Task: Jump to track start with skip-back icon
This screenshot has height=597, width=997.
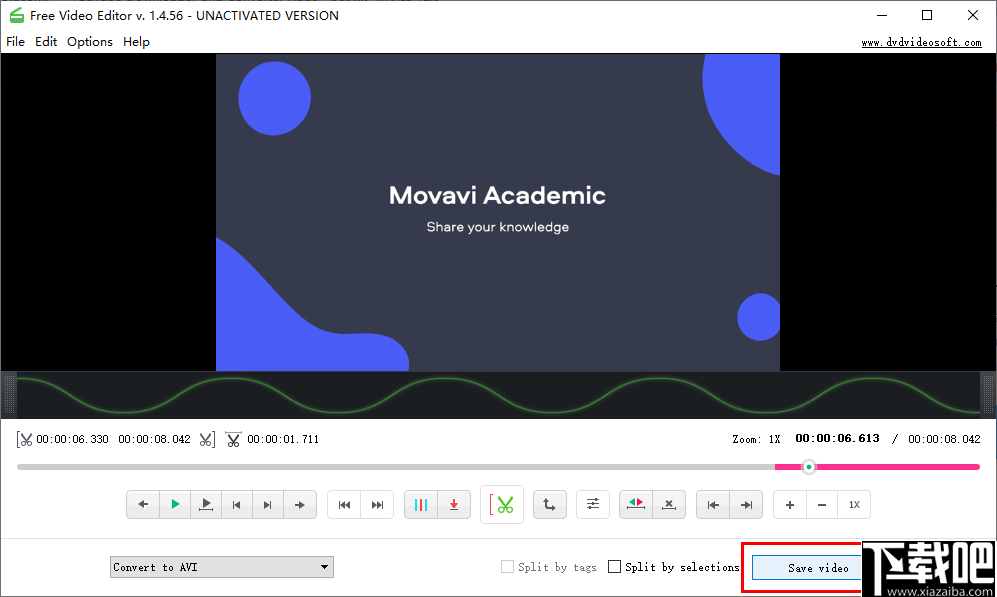Action: [x=345, y=504]
